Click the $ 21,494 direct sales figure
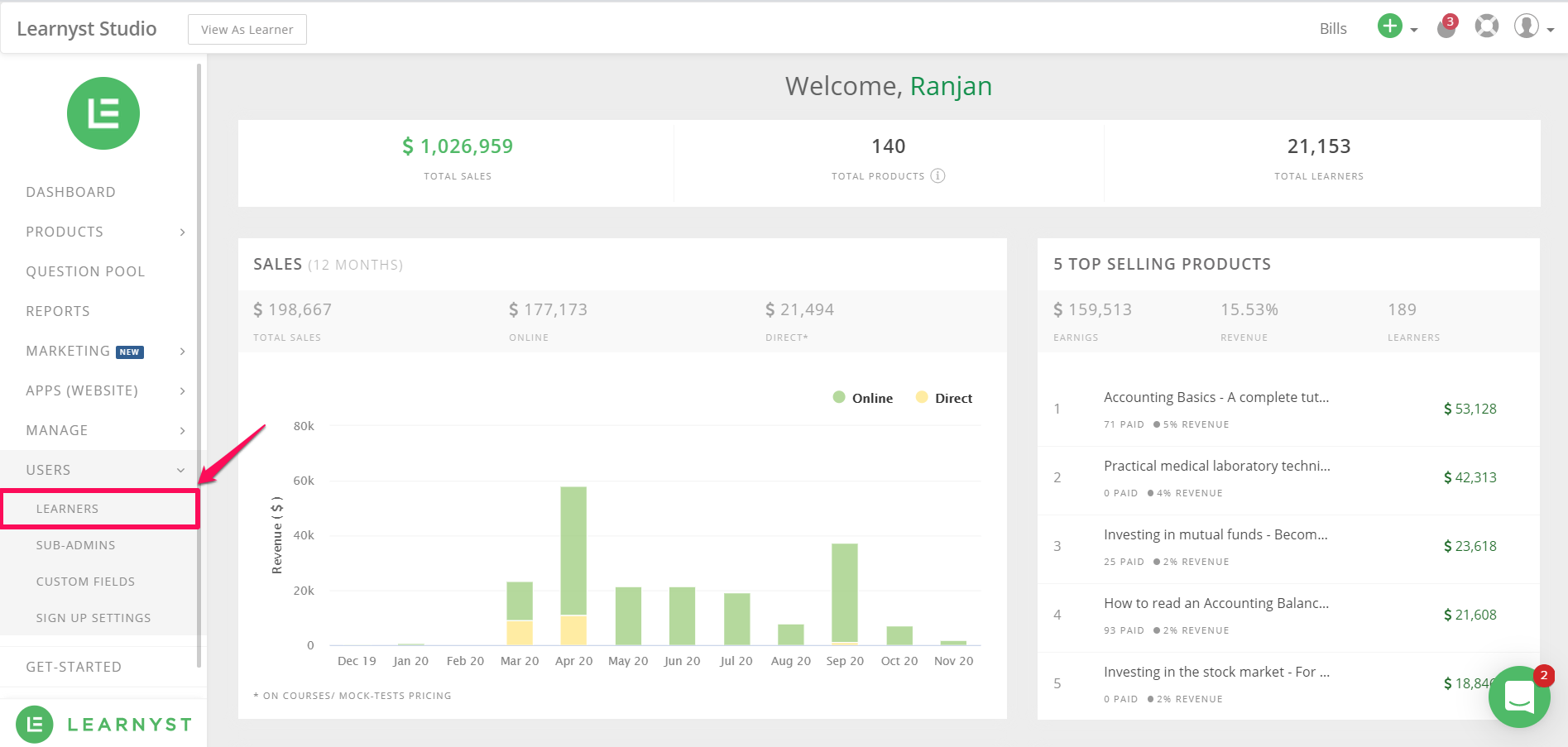This screenshot has width=1568, height=747. [799, 309]
